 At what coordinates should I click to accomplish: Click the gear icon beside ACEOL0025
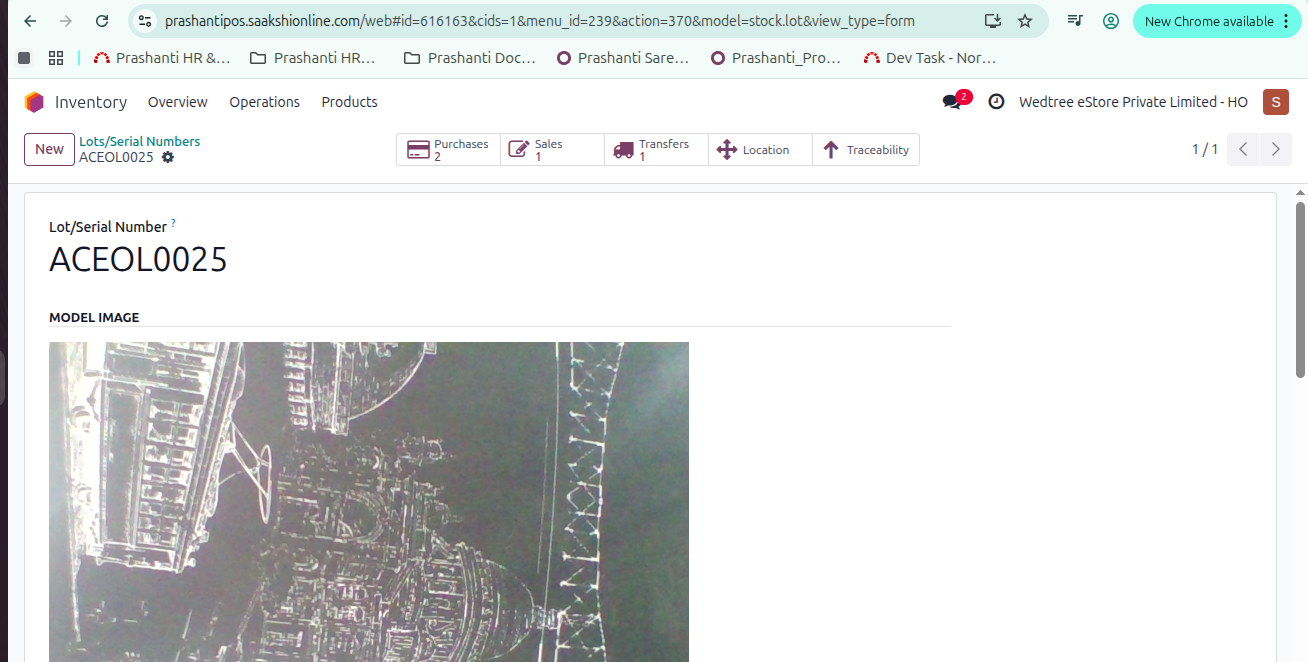click(x=168, y=158)
